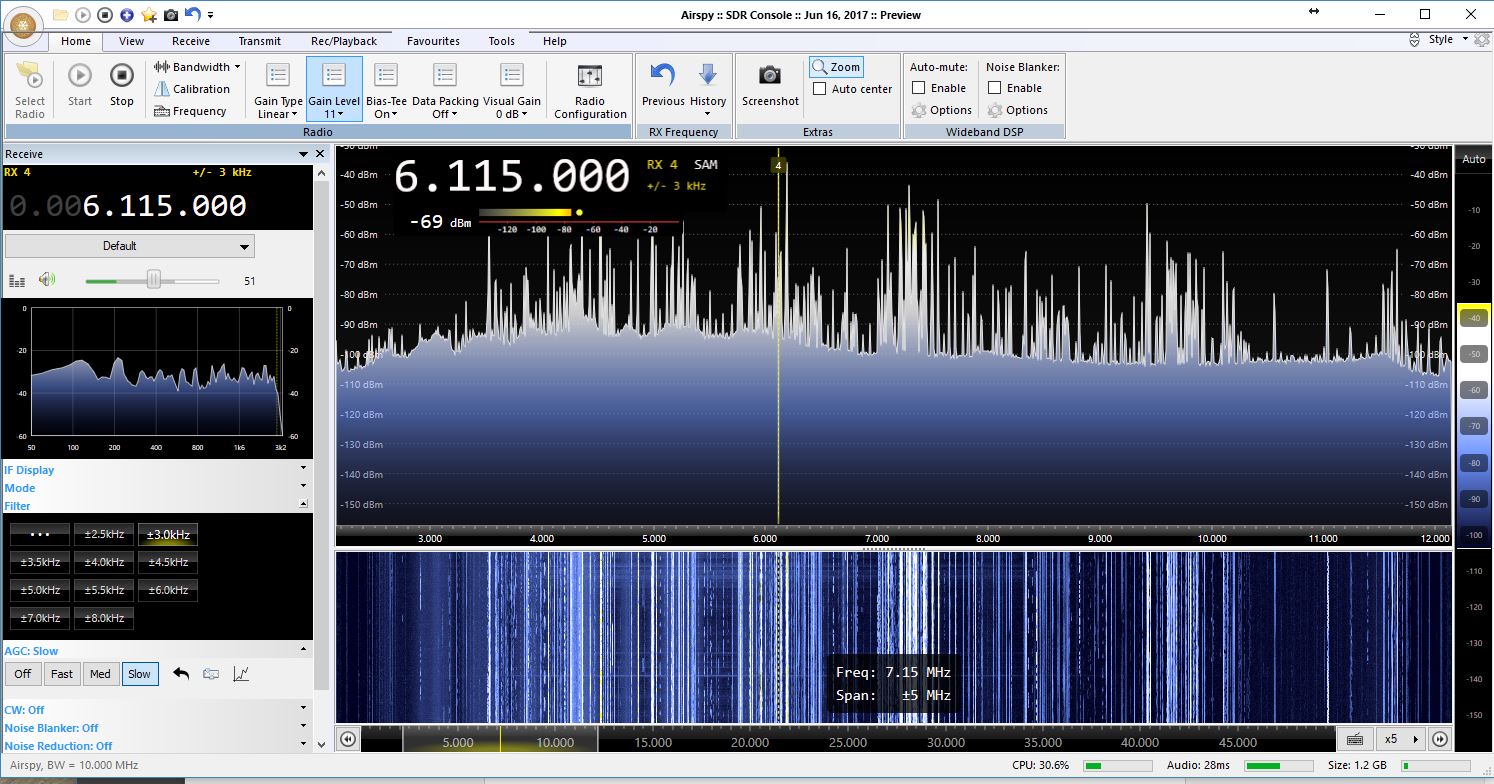
Task: Open the Tools menu
Action: 501,41
